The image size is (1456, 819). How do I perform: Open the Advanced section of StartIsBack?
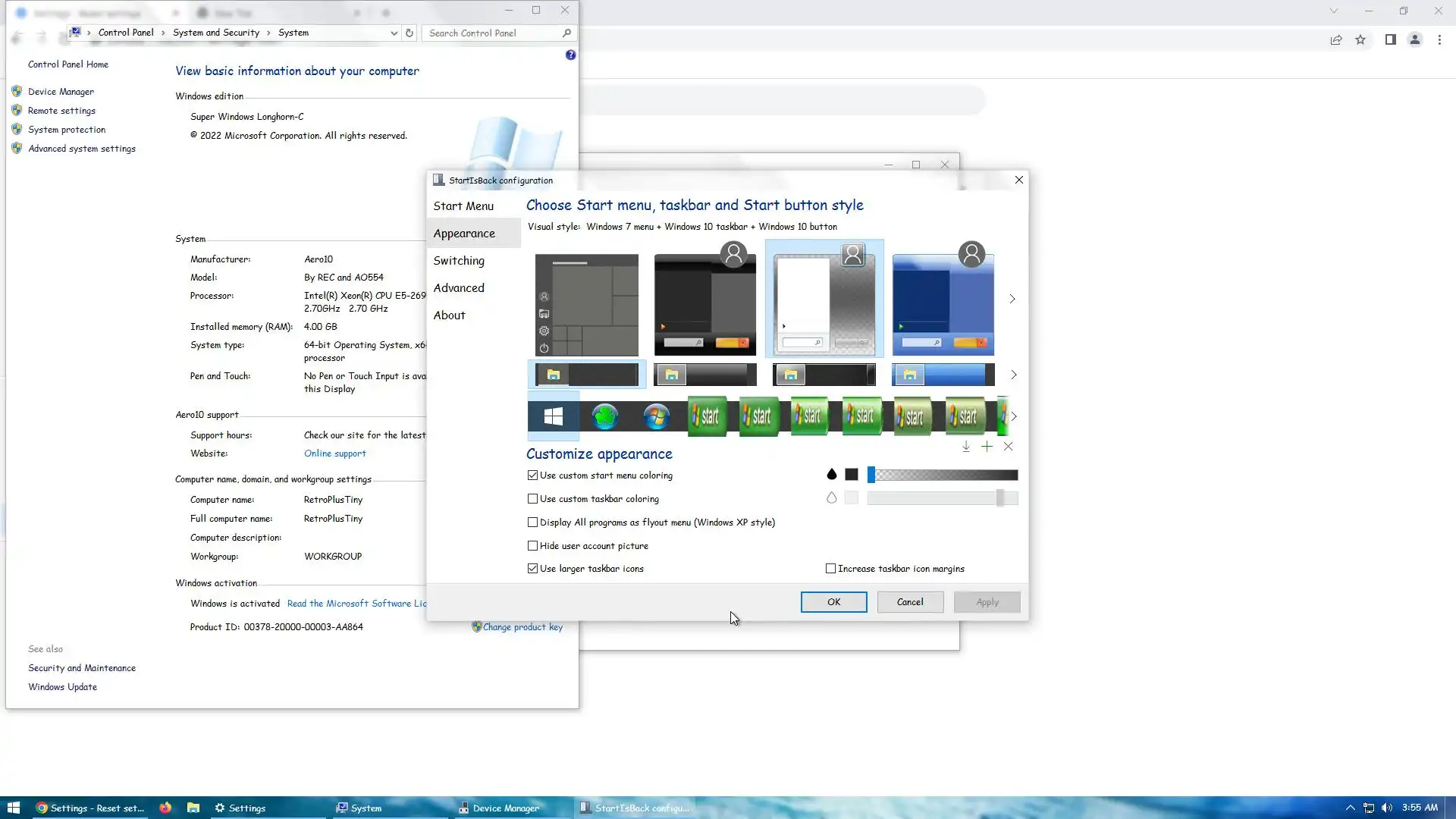click(459, 288)
